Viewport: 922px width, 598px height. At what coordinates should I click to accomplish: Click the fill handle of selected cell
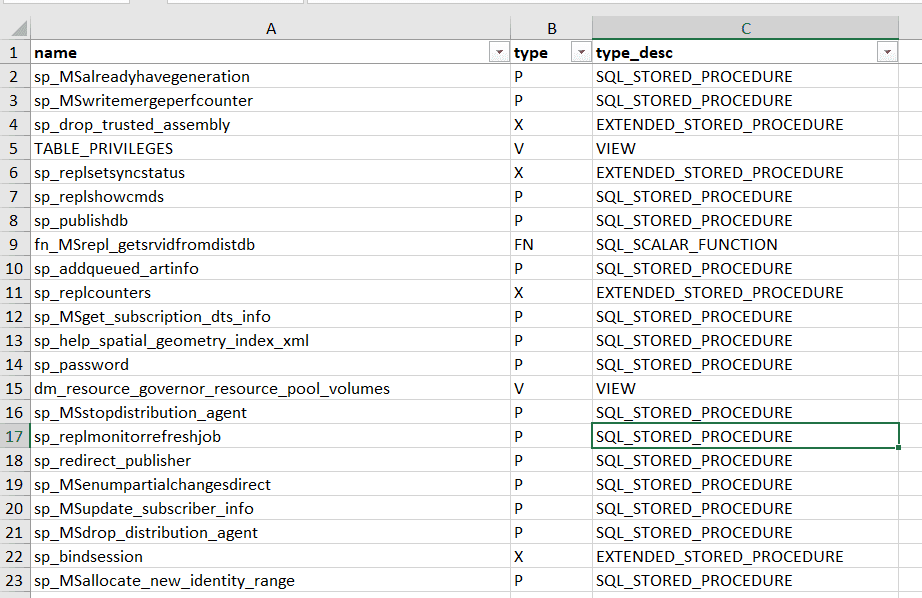[x=898, y=448]
